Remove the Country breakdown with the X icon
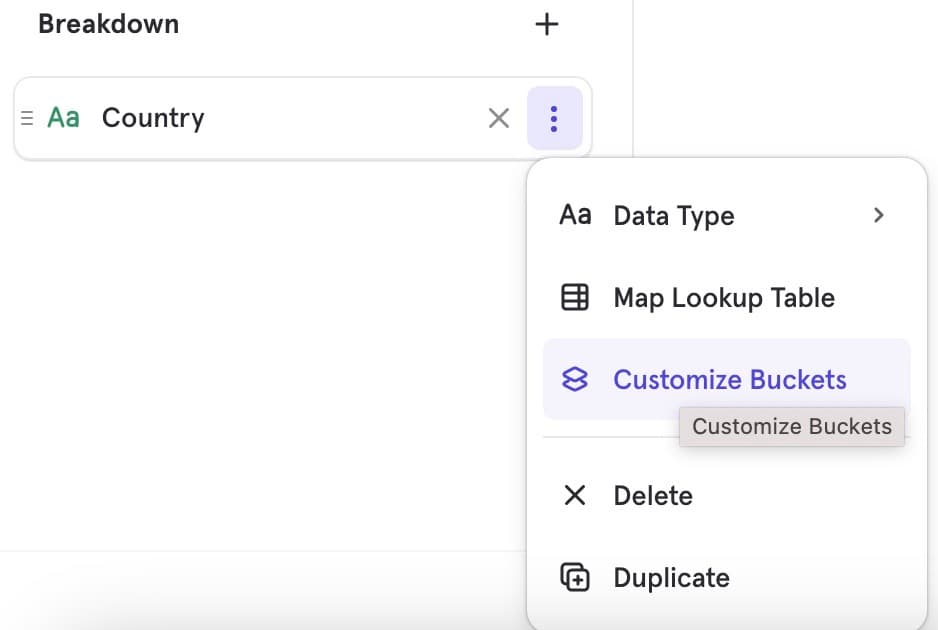Viewport: 938px width, 630px height. (498, 118)
